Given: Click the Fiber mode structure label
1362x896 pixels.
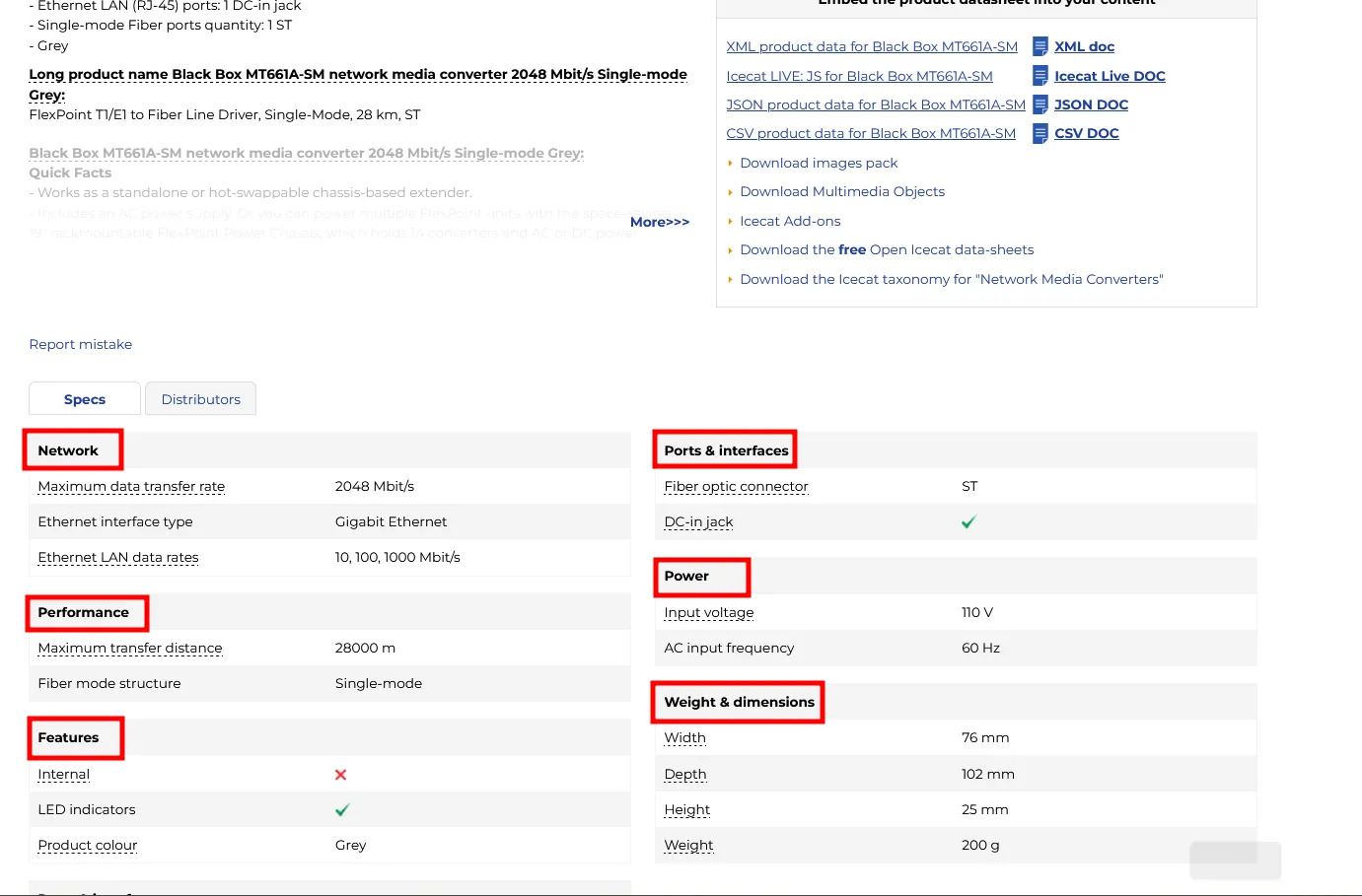Looking at the screenshot, I should tap(109, 683).
